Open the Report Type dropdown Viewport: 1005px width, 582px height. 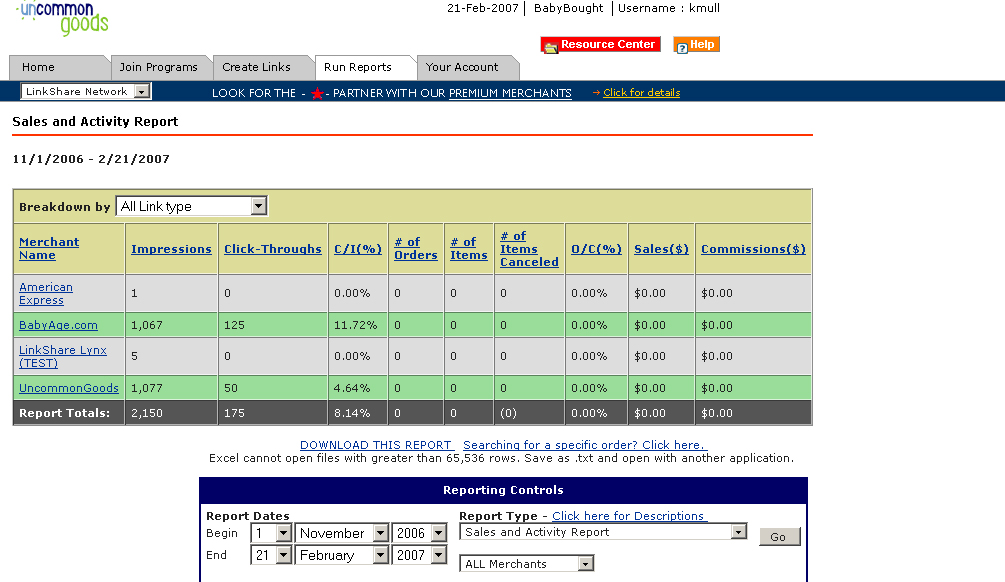point(603,532)
